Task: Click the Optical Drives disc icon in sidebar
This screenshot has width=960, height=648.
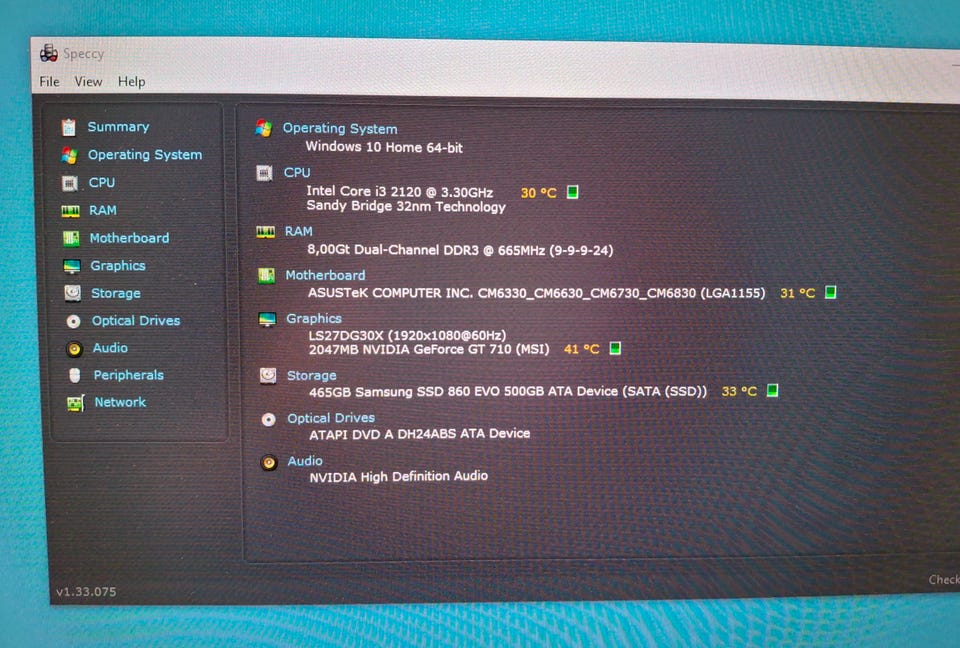Action: (x=73, y=321)
